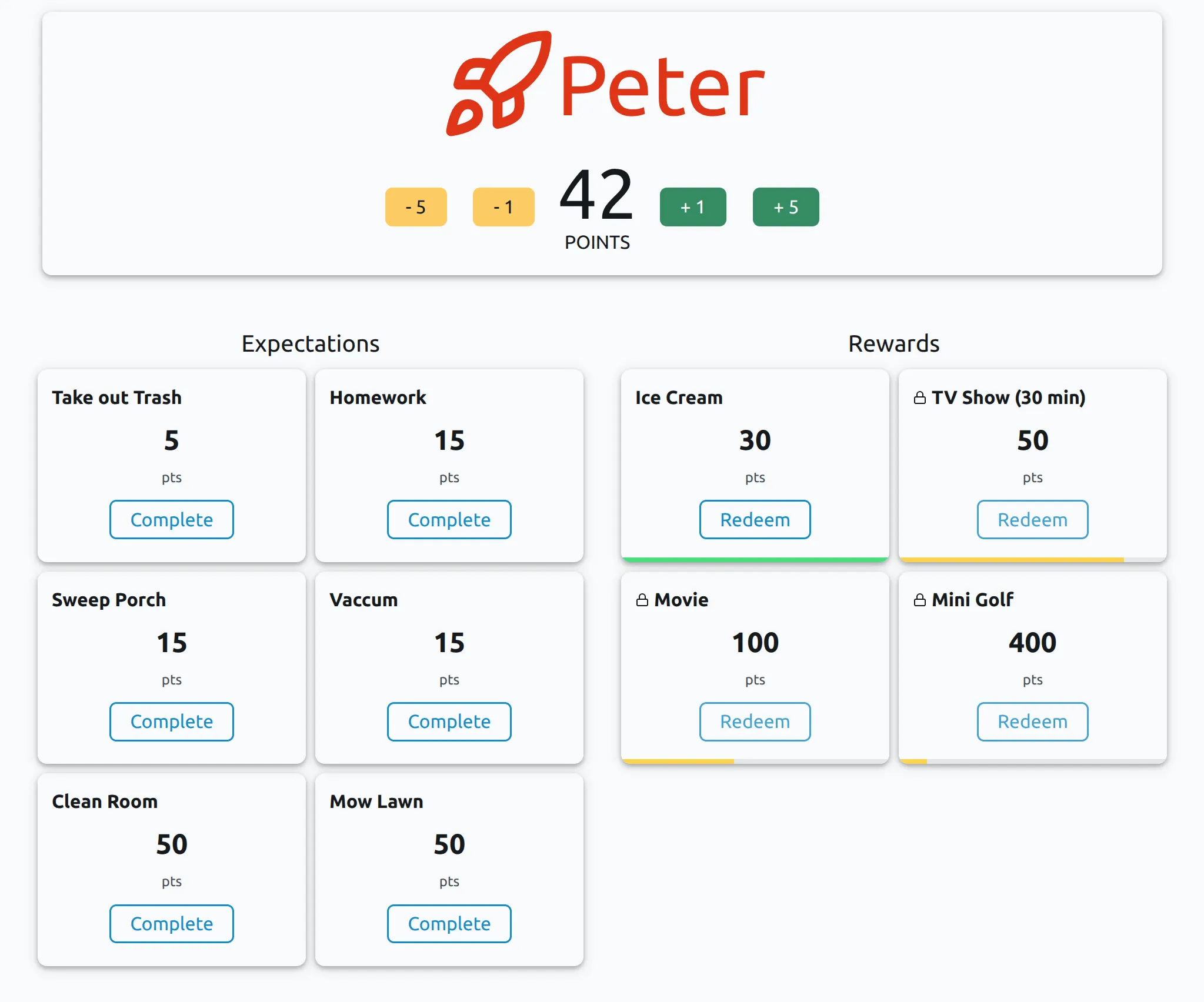Redeem the TV Show reward
The height and width of the screenshot is (1002, 1204).
tap(1032, 519)
